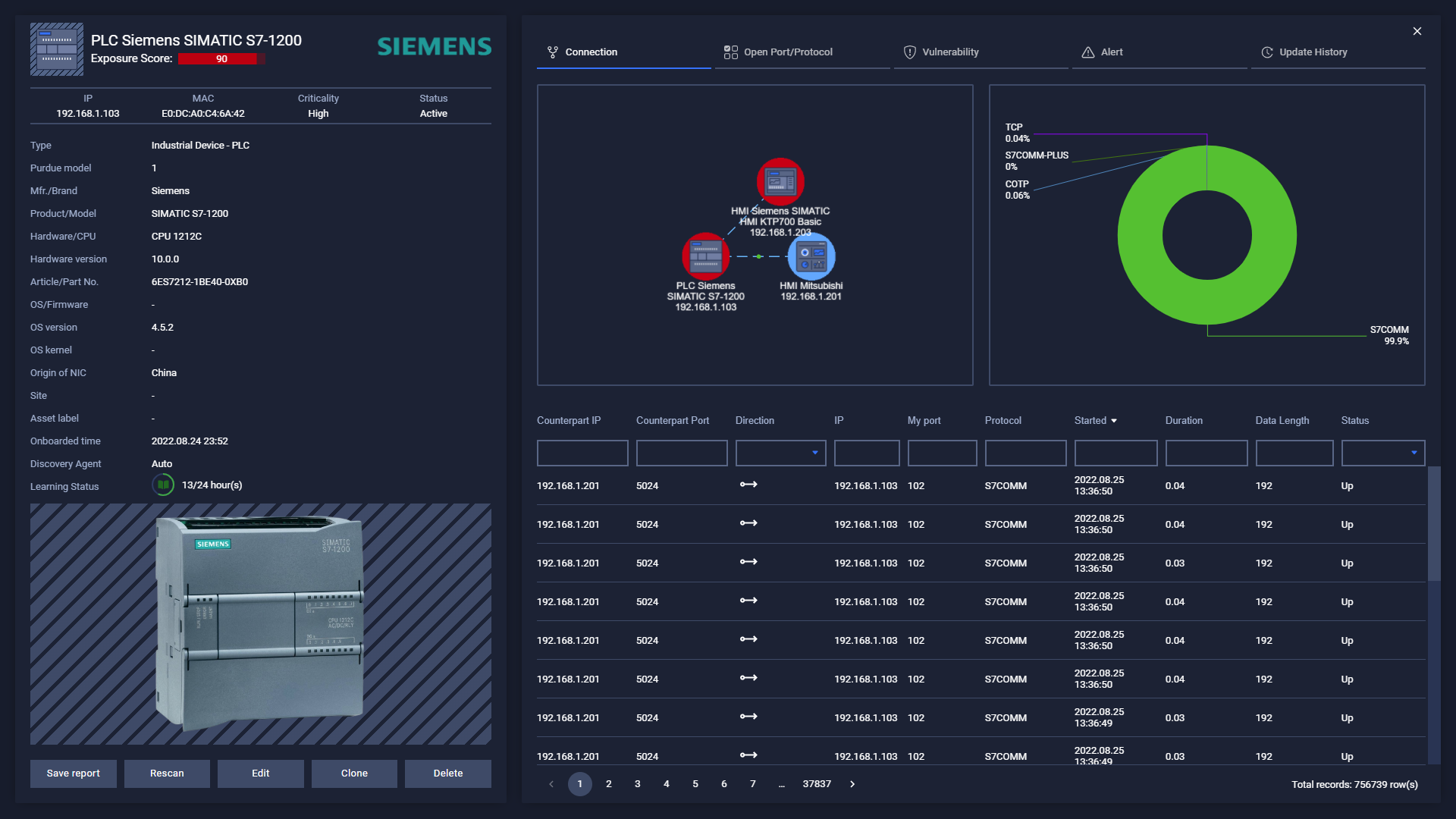
Task: Open the Vulnerability tab
Action: 981,52
